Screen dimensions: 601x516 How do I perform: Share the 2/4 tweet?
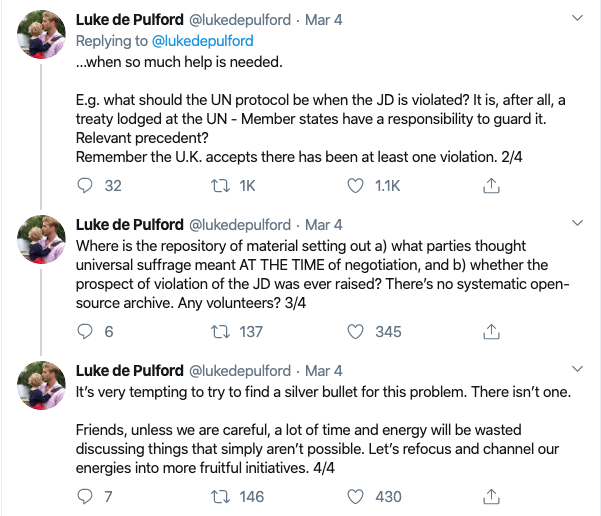491,185
